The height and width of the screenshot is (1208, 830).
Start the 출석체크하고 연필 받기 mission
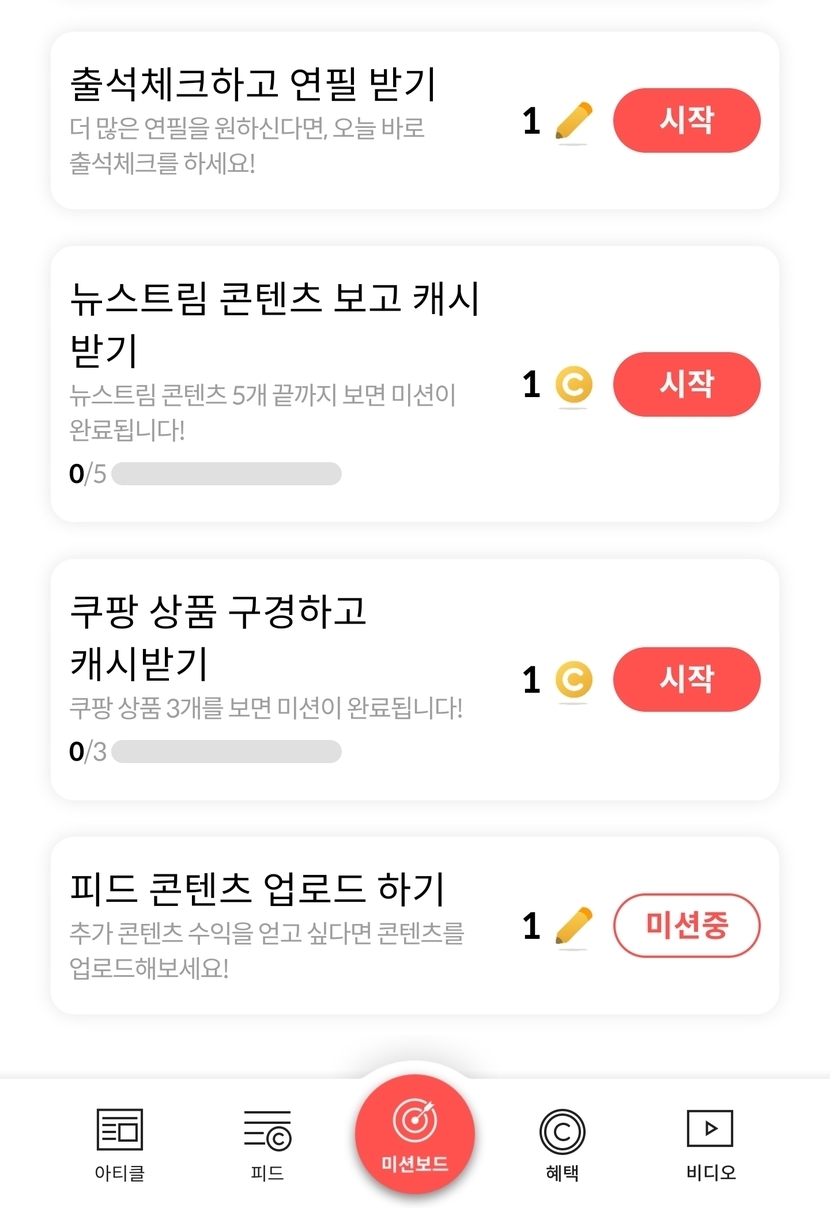point(686,121)
